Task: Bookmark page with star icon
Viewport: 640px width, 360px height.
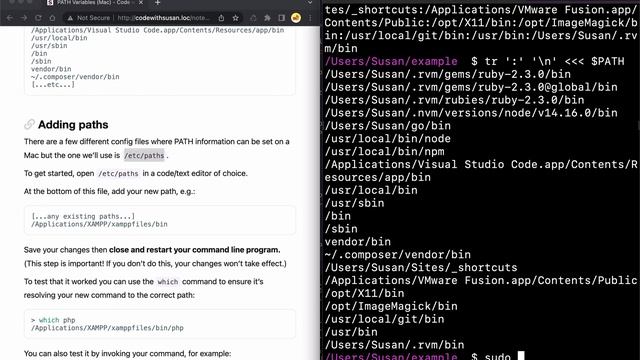Action: click(x=236, y=18)
